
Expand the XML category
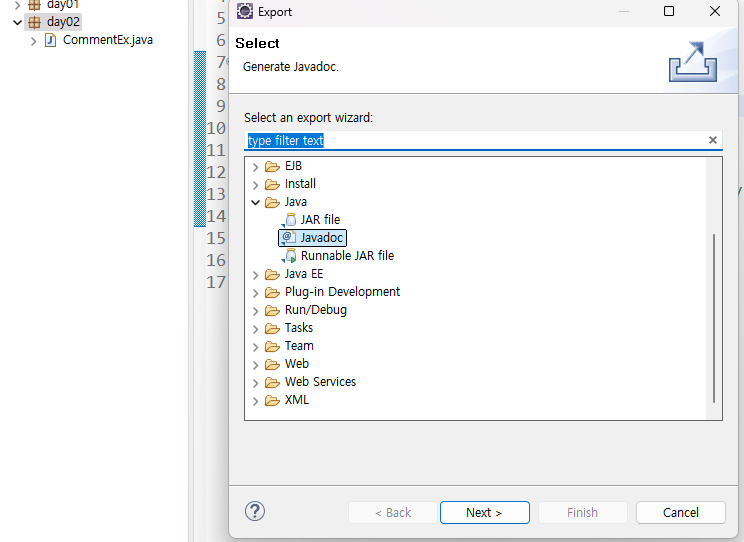255,401
